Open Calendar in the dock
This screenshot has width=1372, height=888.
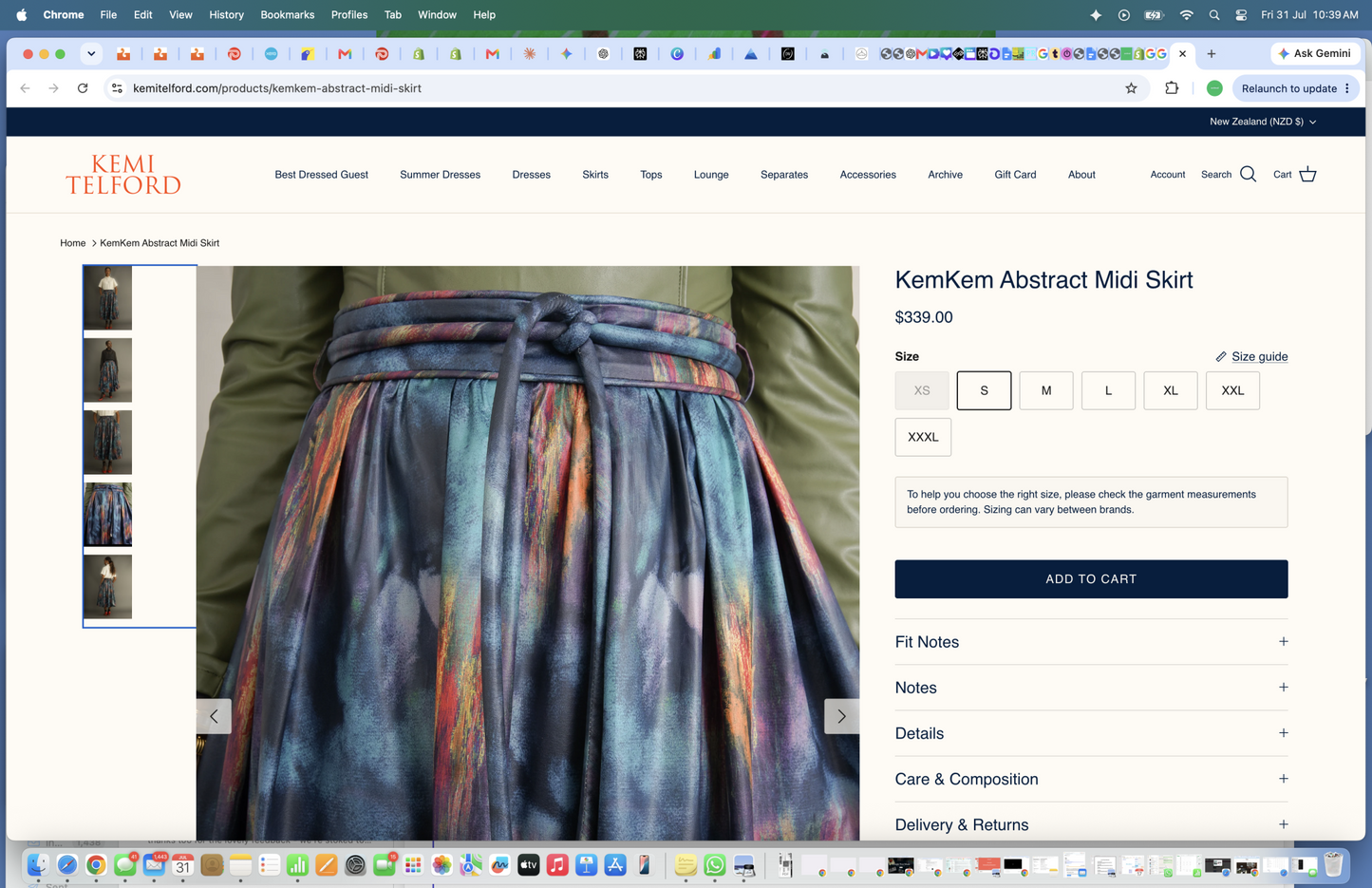182,865
